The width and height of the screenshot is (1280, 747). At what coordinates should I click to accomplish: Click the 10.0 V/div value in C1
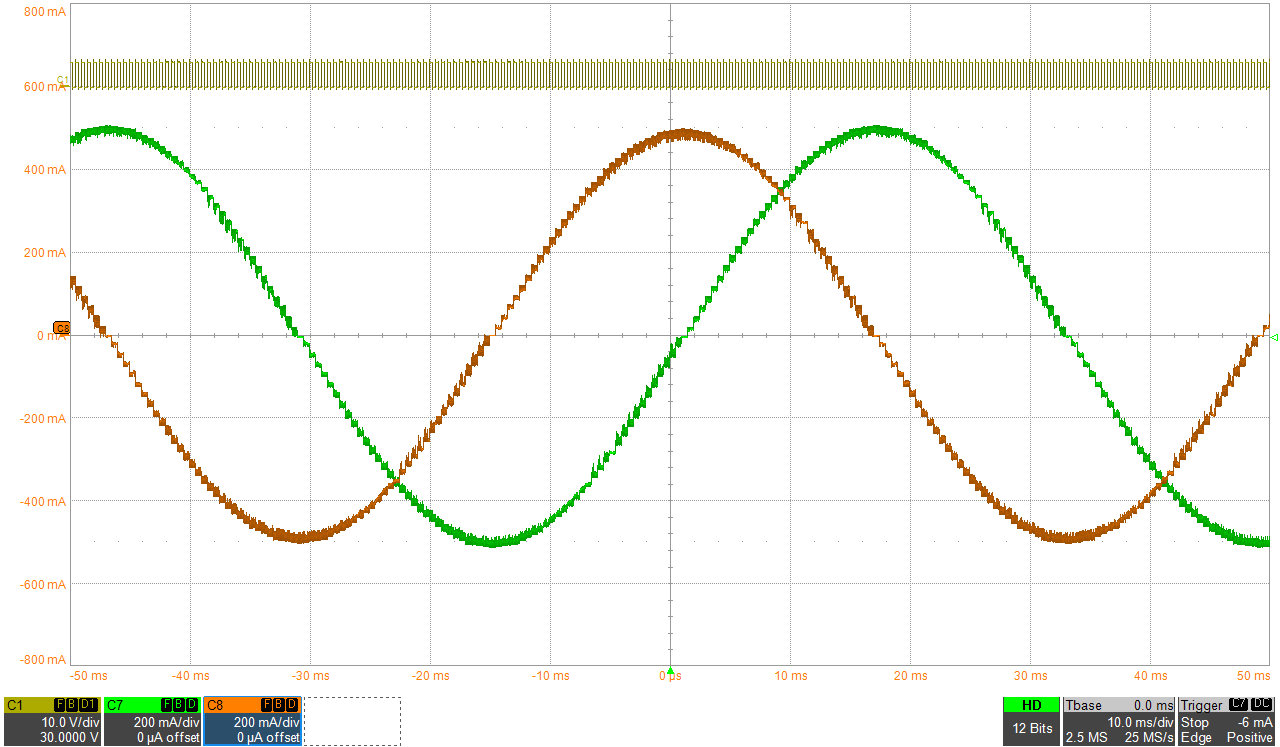69,723
